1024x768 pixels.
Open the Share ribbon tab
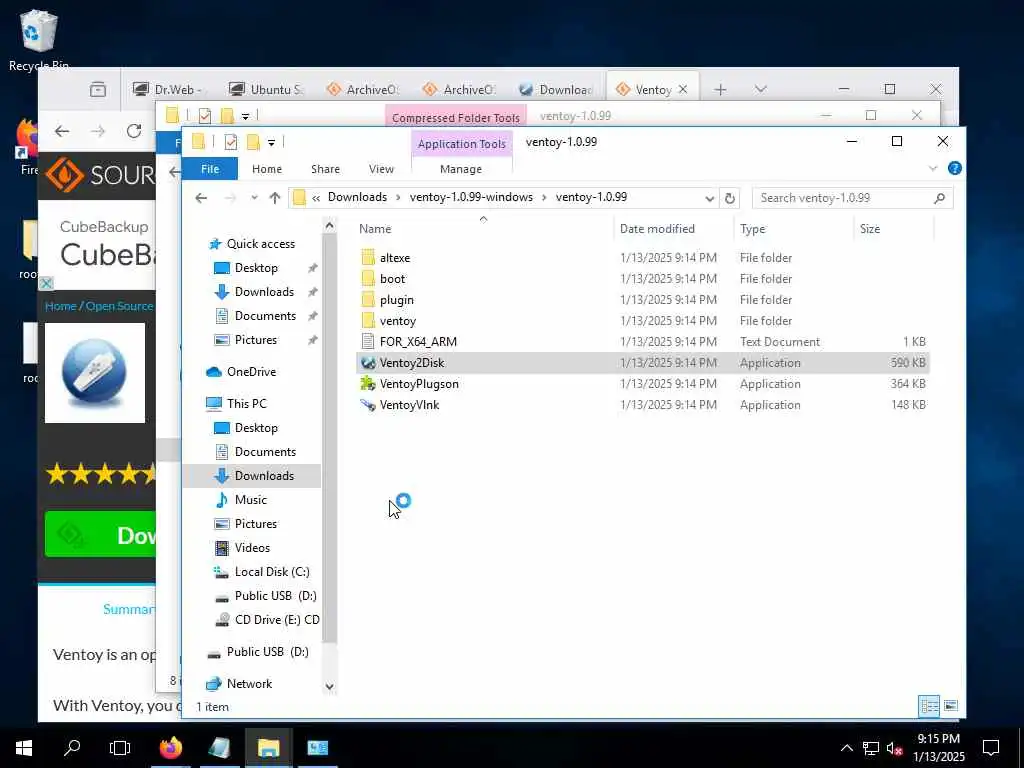(325, 169)
